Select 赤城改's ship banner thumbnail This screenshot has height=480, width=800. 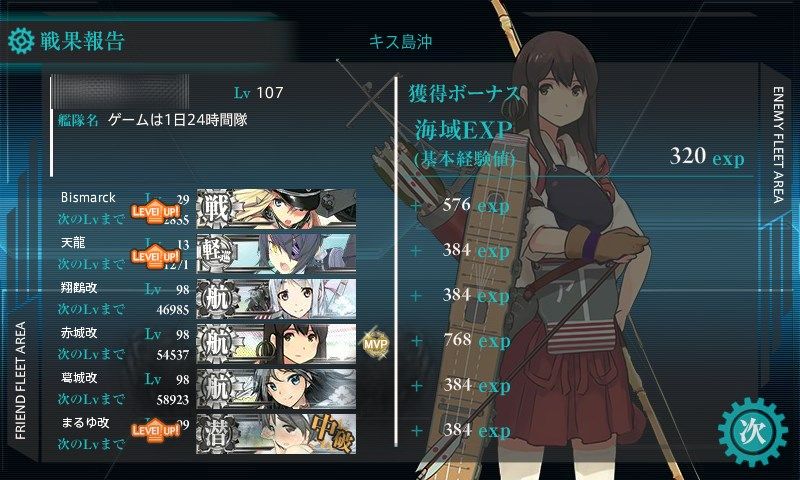(x=277, y=343)
